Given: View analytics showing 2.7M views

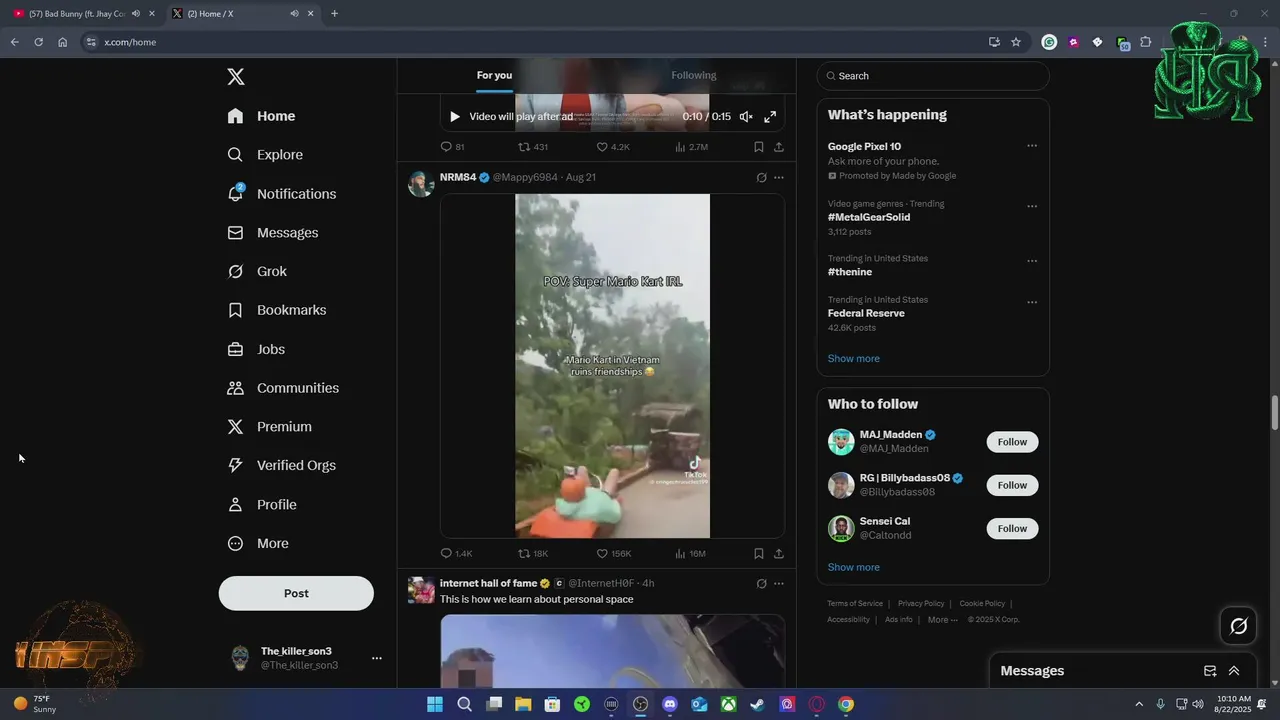Looking at the screenshot, I should click(x=691, y=147).
